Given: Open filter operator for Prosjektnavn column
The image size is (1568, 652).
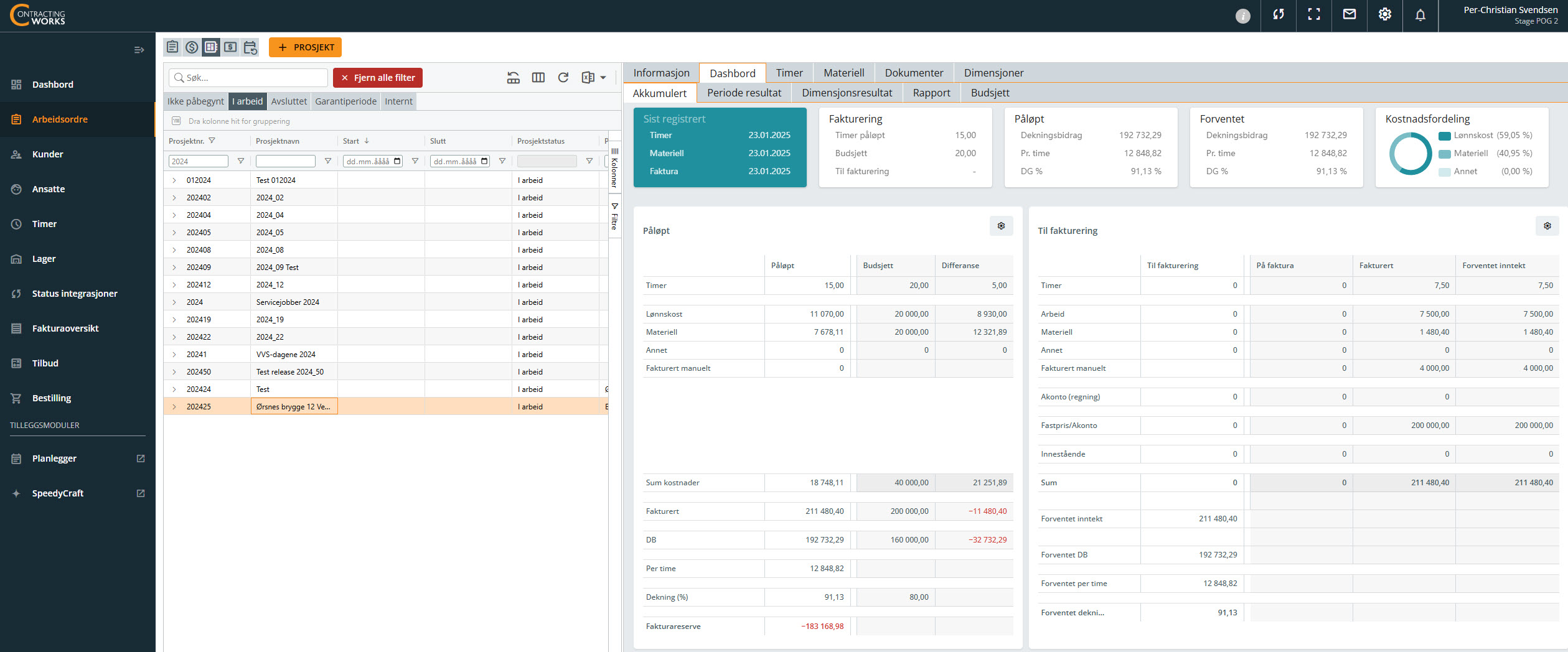Looking at the screenshot, I should click(328, 161).
